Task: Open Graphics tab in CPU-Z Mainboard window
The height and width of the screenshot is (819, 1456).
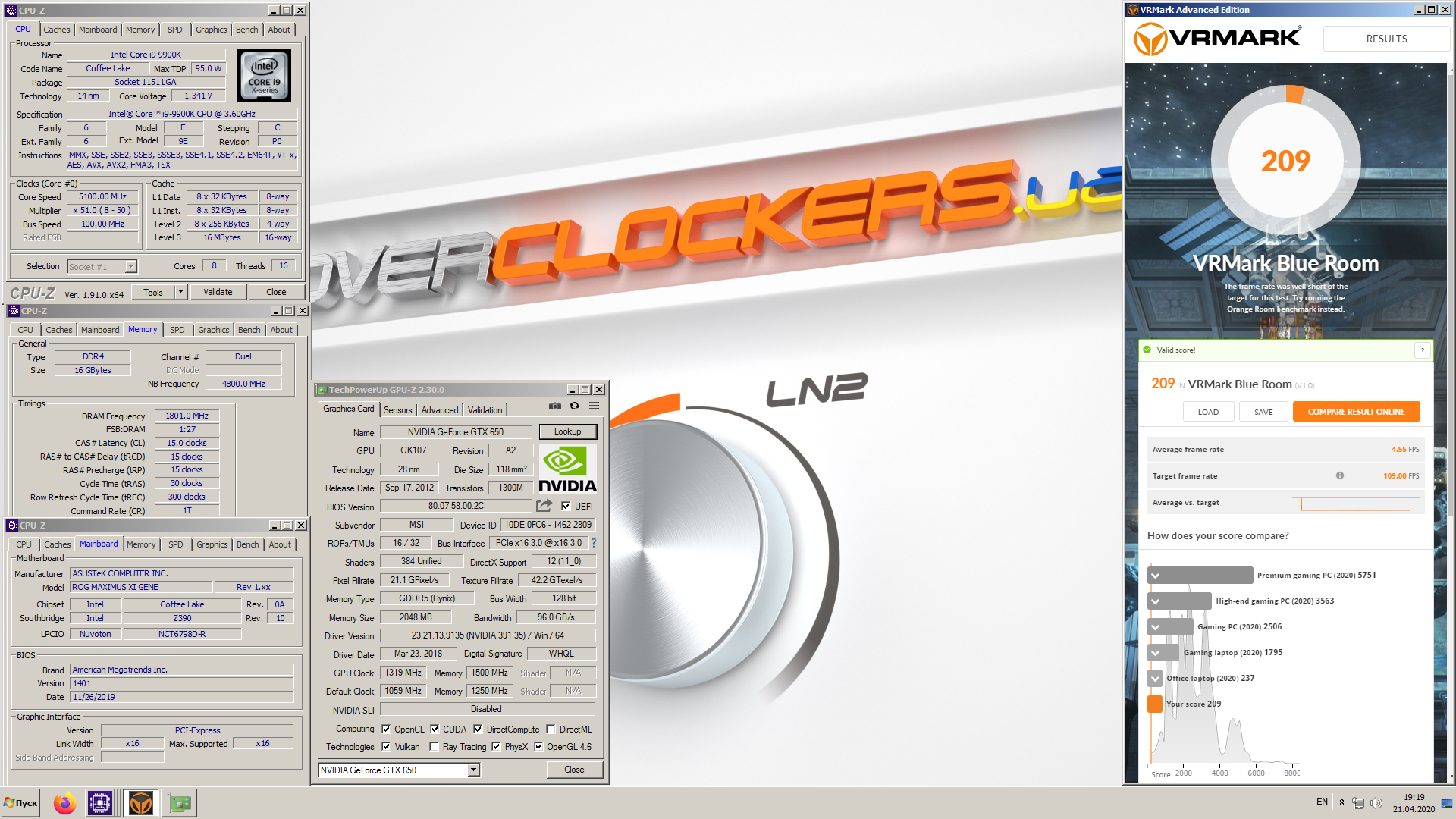Action: pos(212,544)
